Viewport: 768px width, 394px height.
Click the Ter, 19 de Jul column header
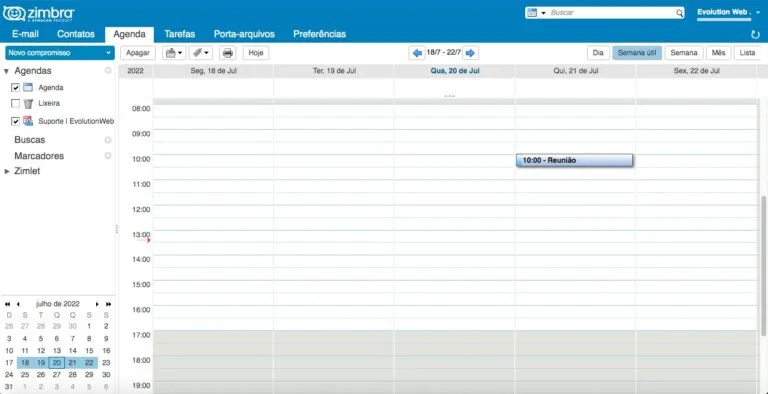point(334,71)
